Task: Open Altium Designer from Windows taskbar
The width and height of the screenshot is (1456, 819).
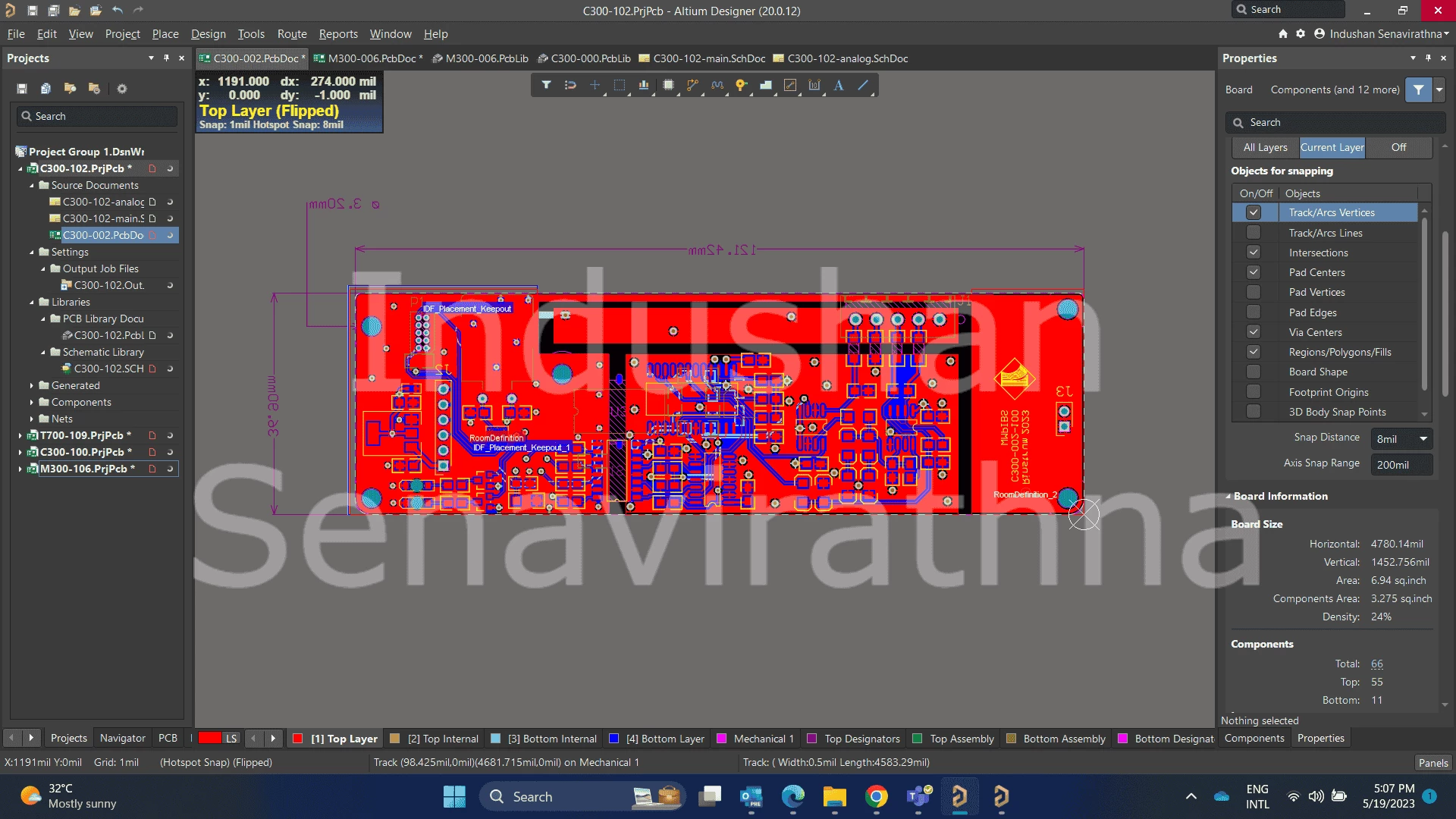Action: (959, 796)
